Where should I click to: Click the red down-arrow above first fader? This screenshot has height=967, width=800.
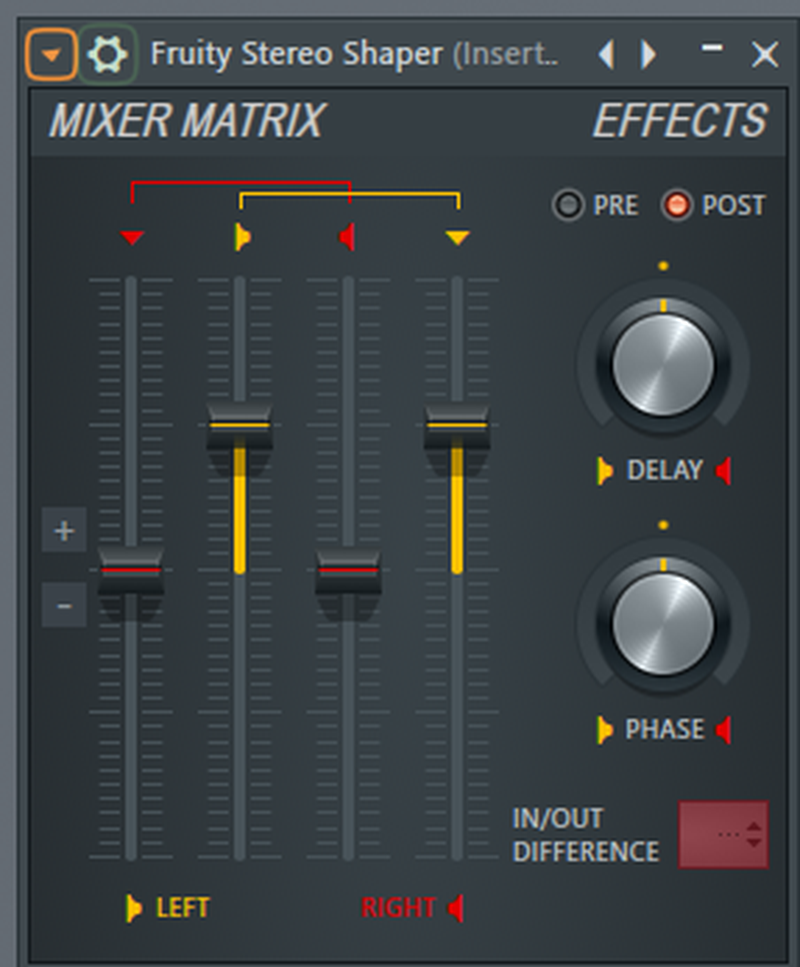132,237
